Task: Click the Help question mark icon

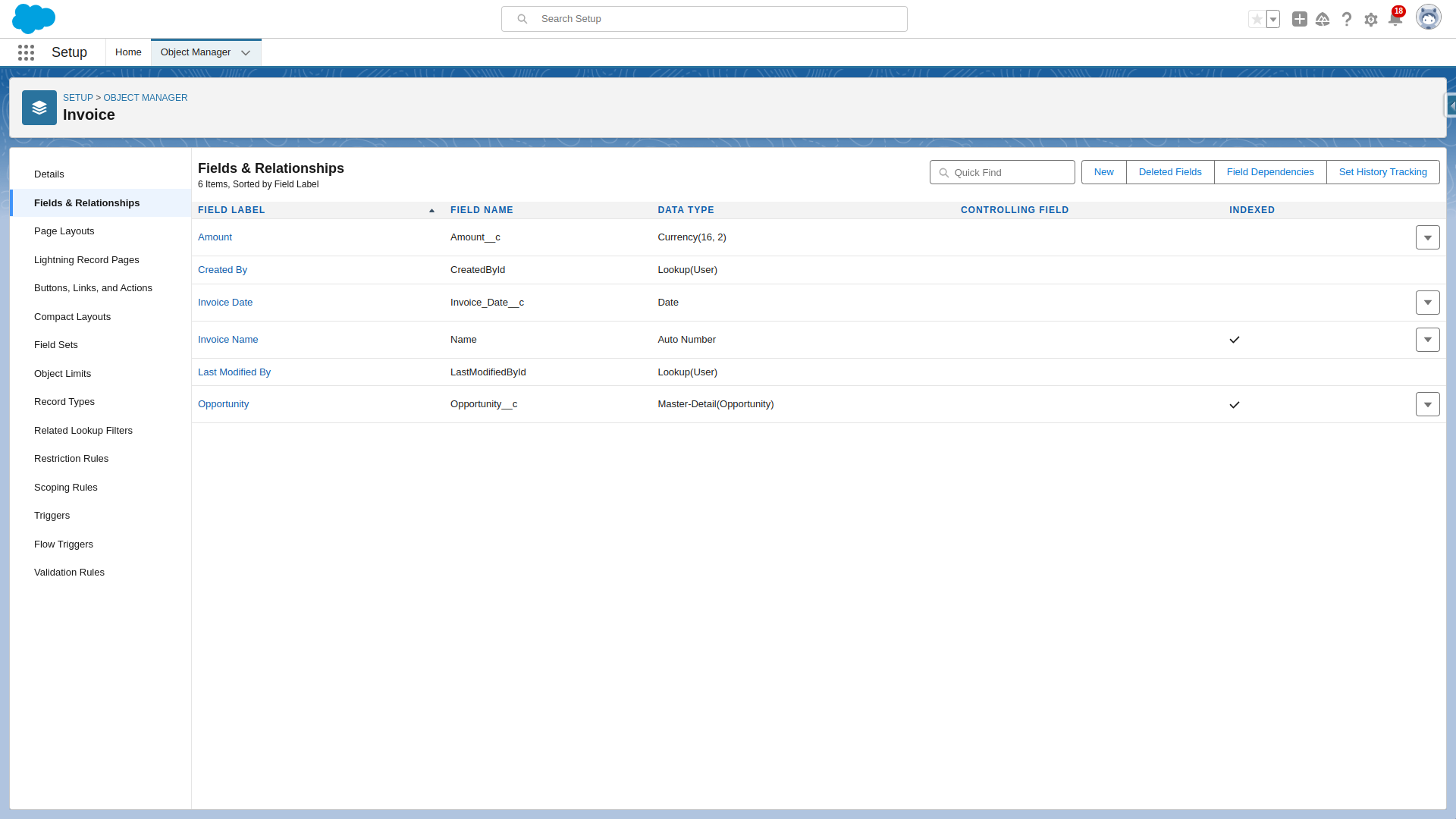Action: point(1347,19)
